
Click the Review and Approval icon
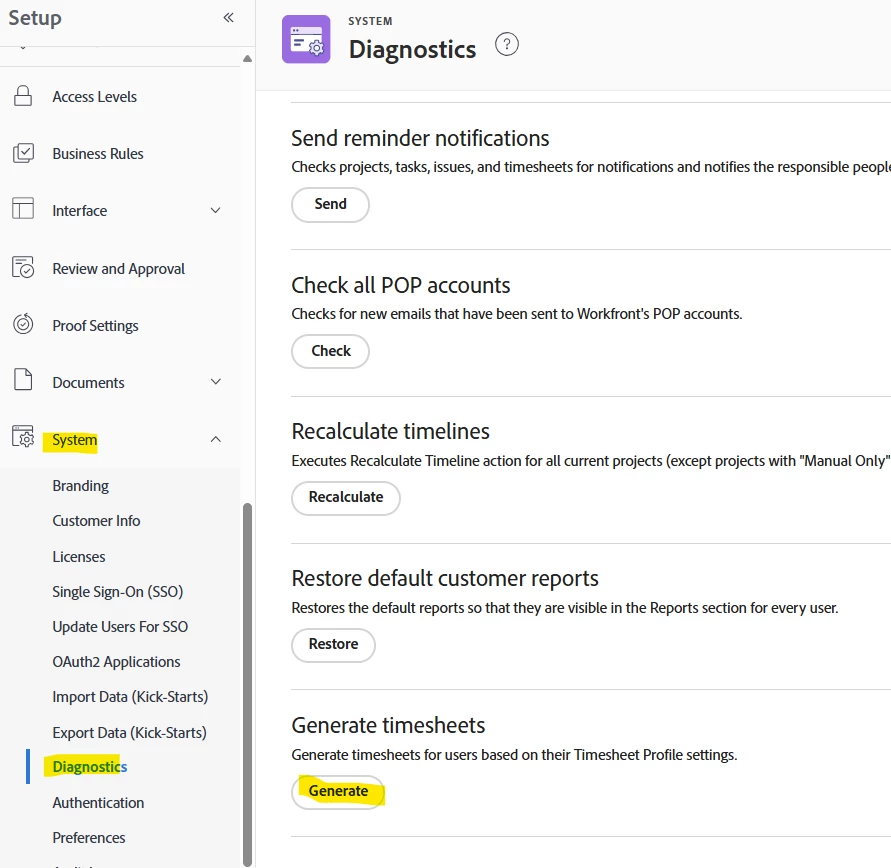click(x=23, y=268)
